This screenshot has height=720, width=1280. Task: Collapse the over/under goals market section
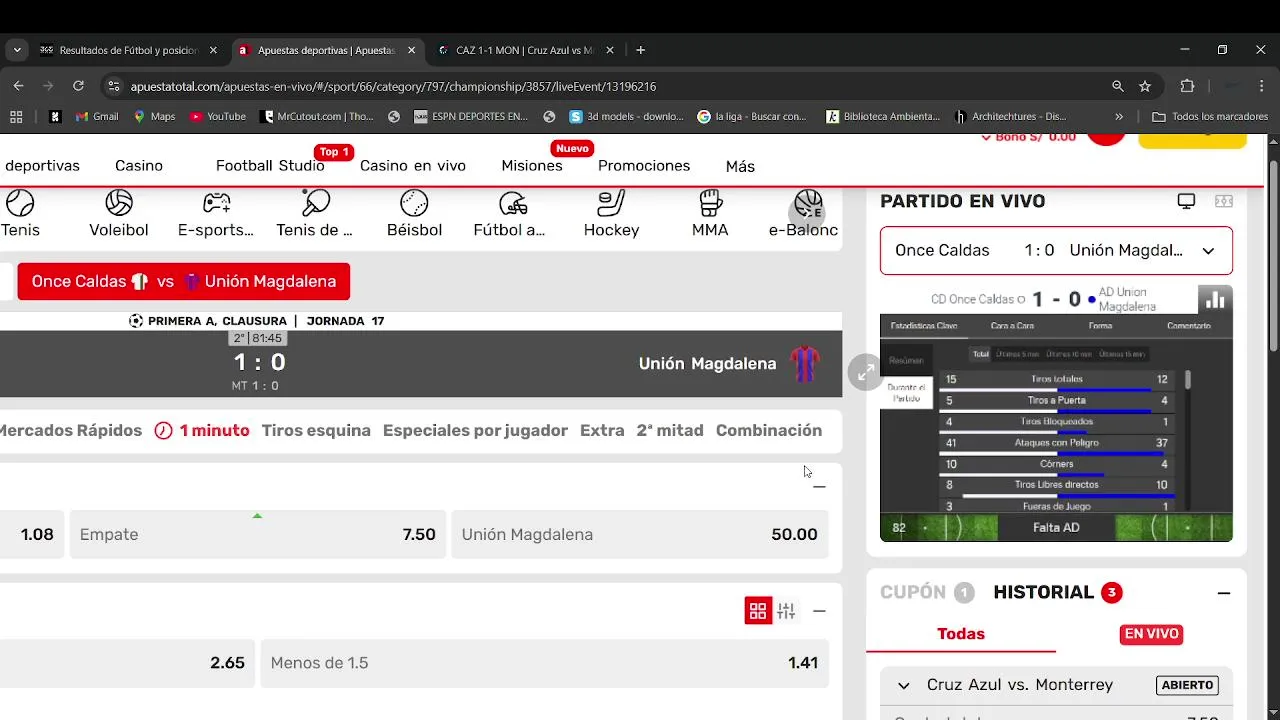tap(819, 610)
